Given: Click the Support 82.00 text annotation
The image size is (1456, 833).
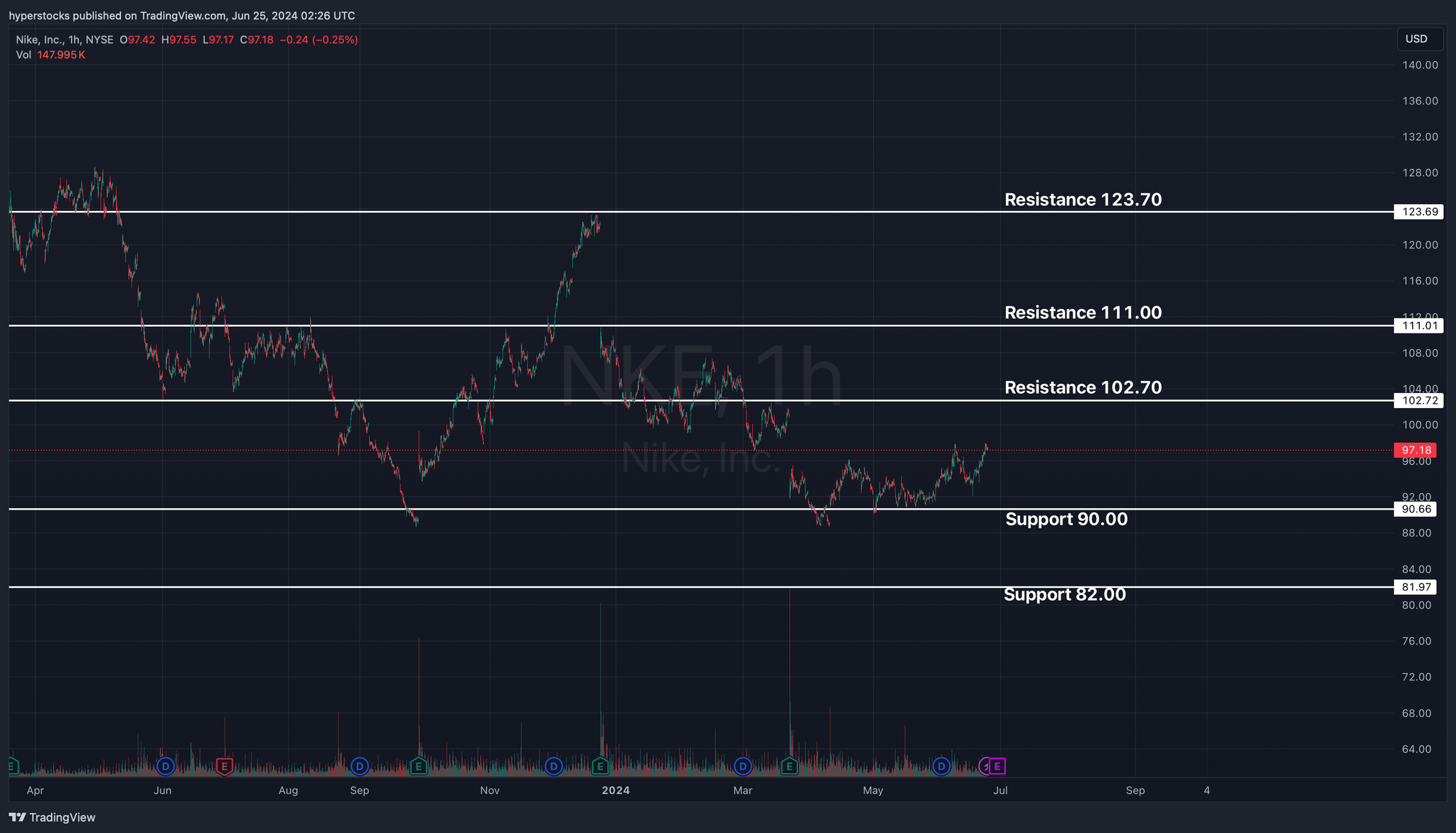Looking at the screenshot, I should coord(1064,594).
